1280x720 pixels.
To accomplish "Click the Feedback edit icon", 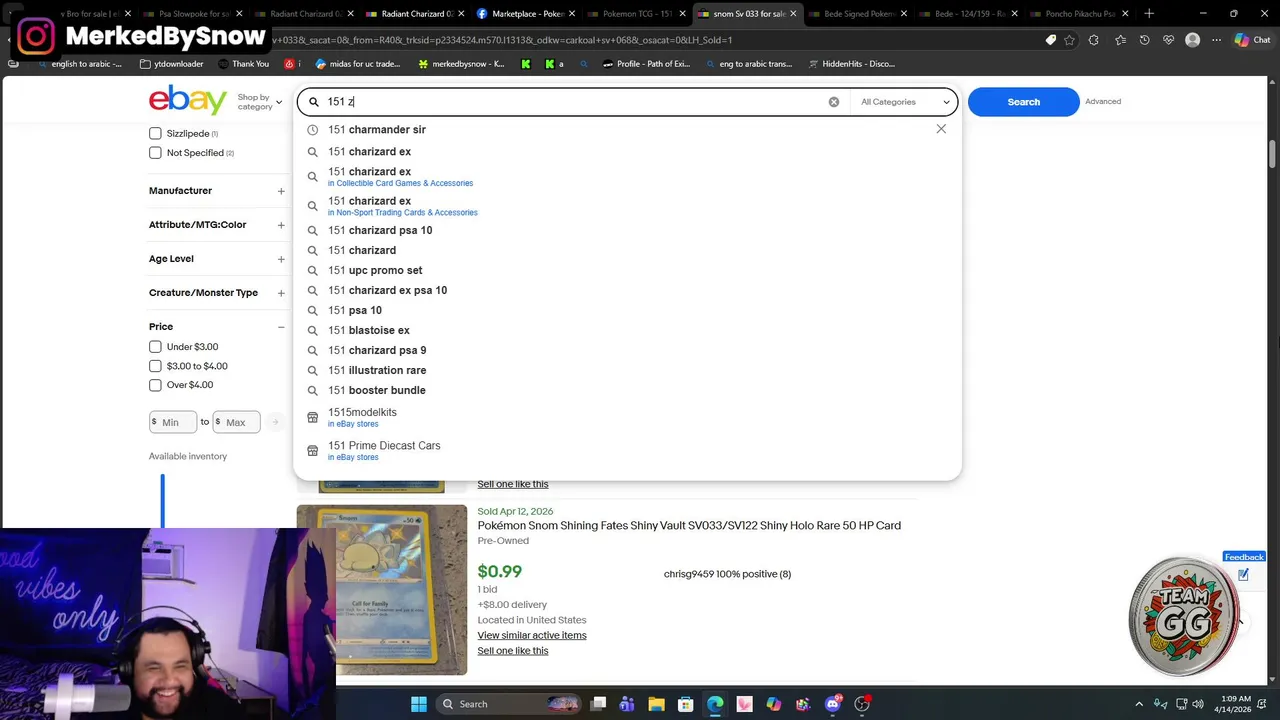I will (x=1243, y=574).
